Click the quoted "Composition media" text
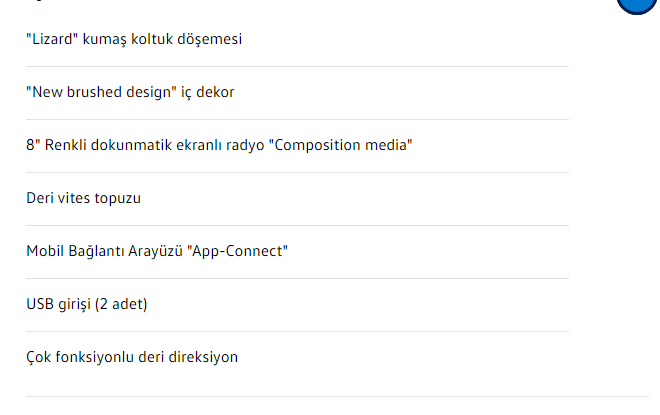Image resolution: width=660 pixels, height=415 pixels. click(343, 145)
